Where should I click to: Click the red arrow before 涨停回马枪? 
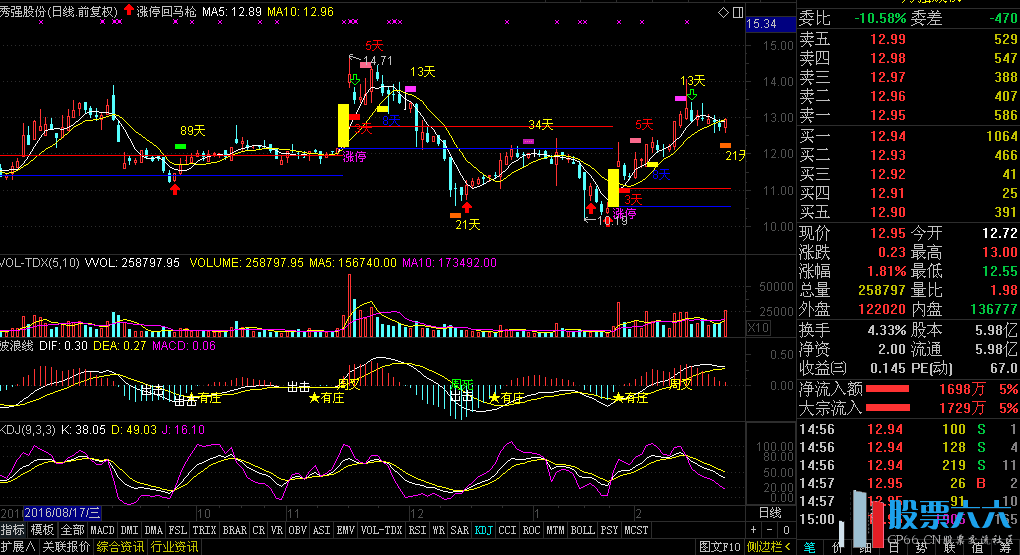click(x=128, y=12)
